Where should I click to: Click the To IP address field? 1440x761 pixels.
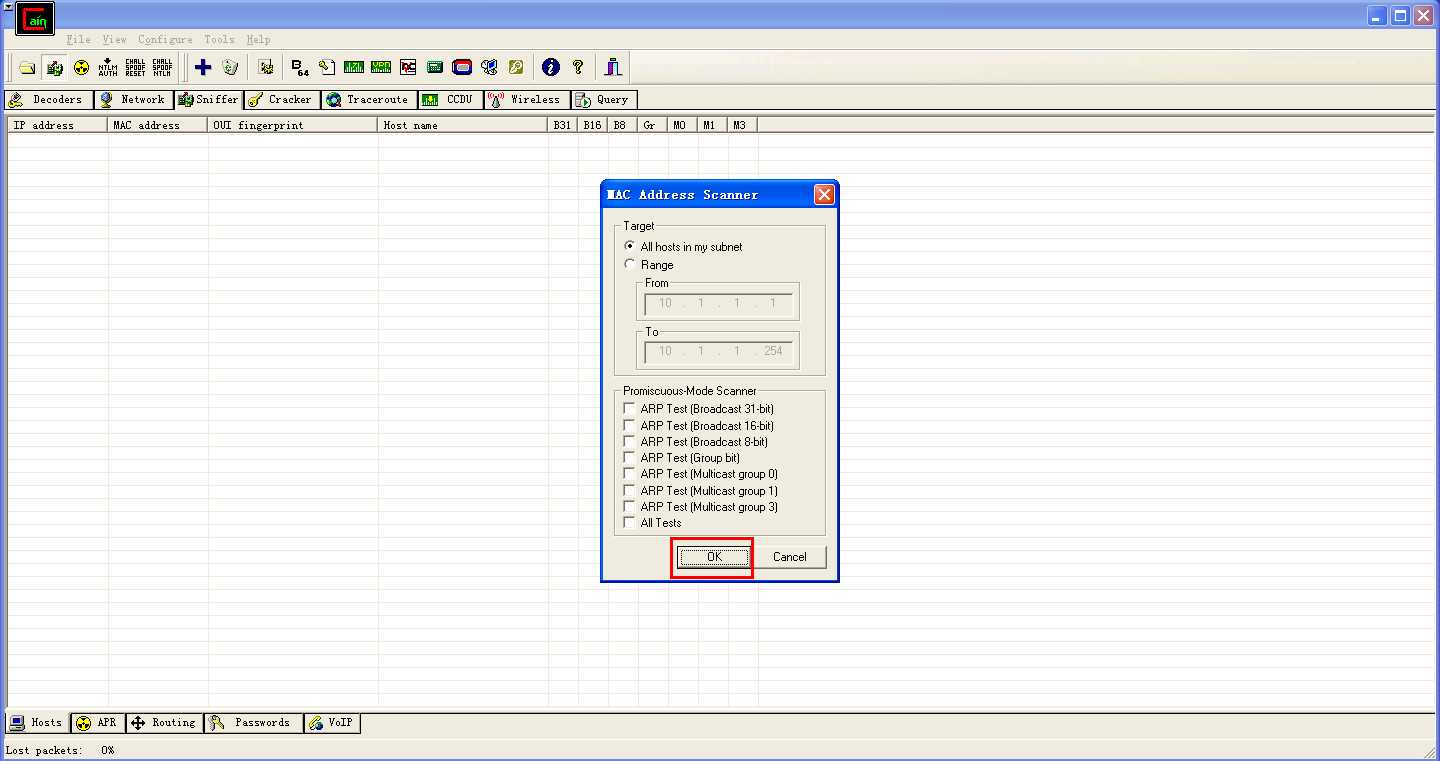click(719, 351)
